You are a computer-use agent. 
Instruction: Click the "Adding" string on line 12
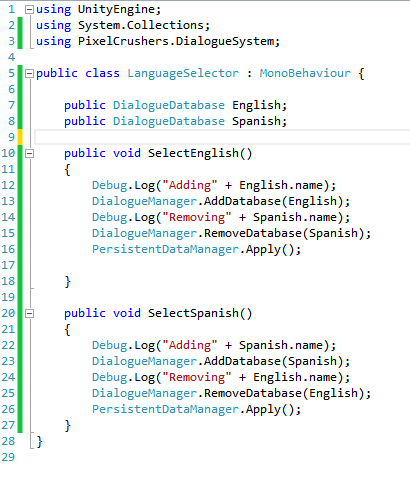click(x=190, y=185)
